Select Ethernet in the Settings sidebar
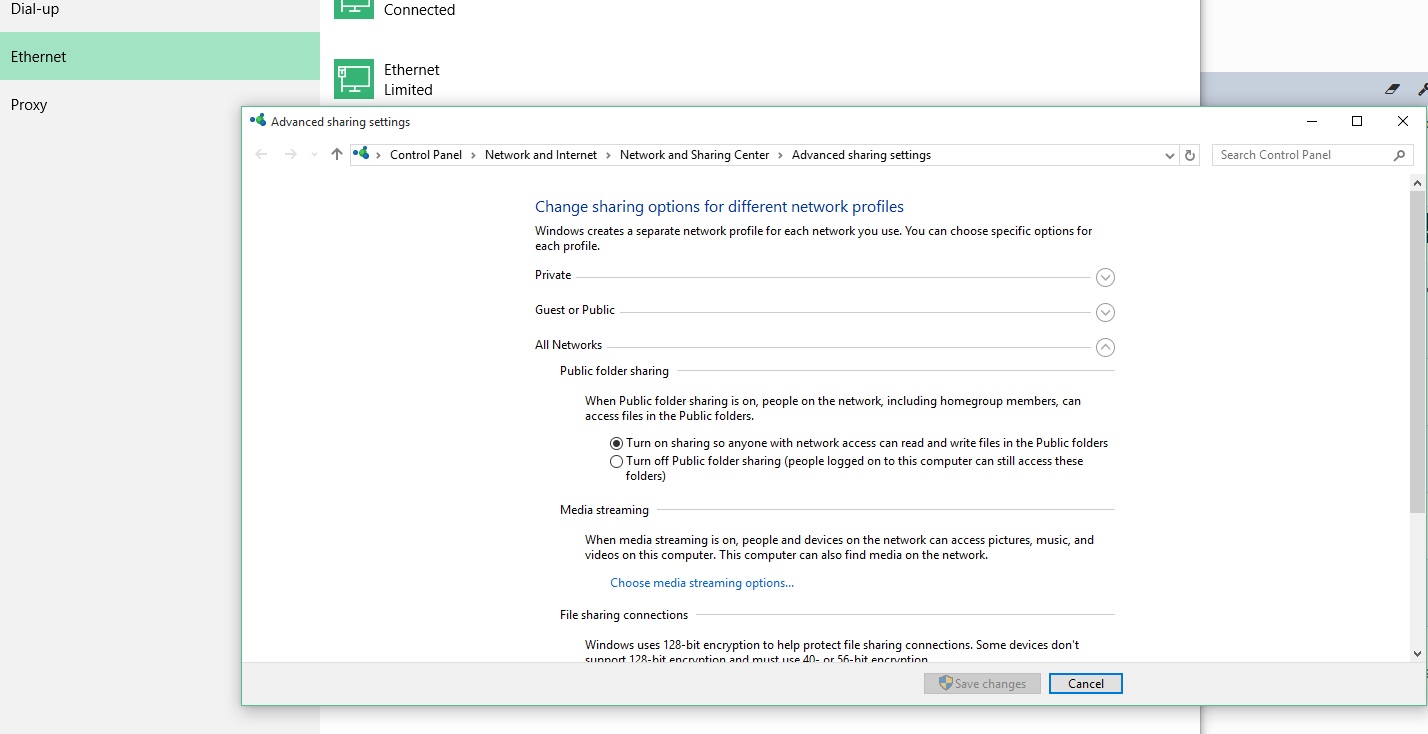 click(x=160, y=57)
